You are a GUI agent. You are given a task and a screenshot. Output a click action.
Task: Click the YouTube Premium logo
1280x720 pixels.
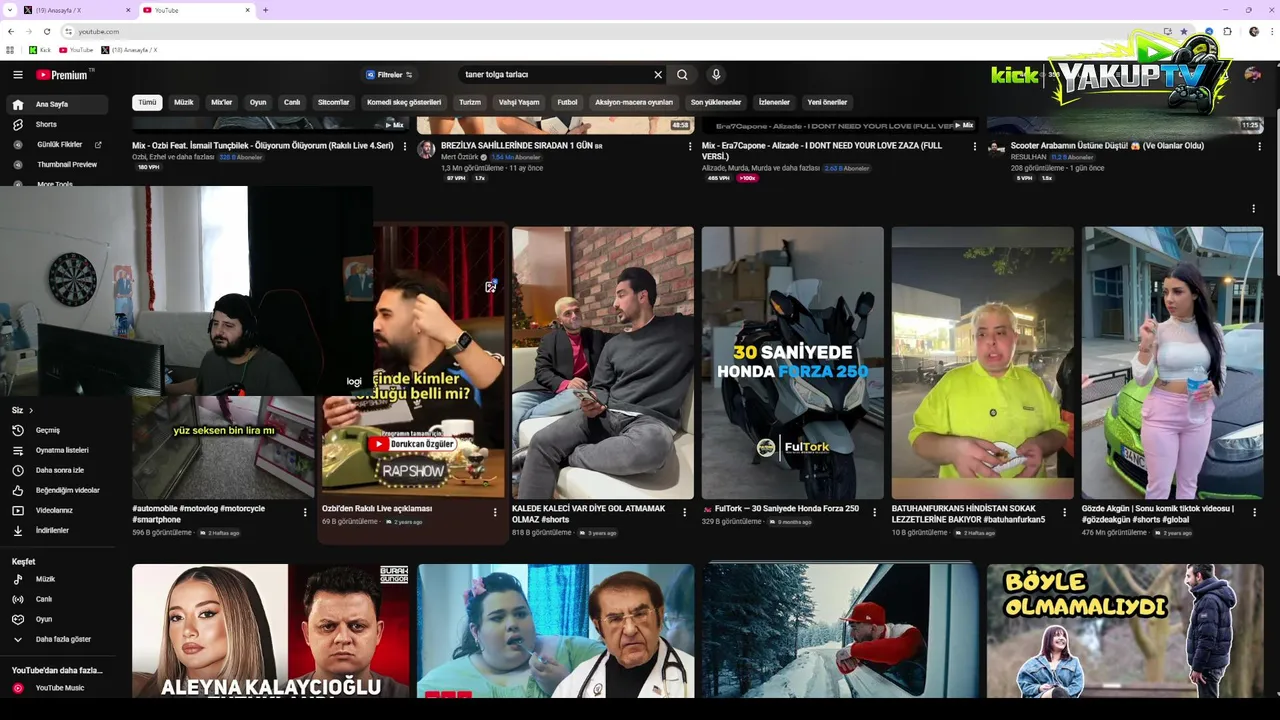pos(64,75)
